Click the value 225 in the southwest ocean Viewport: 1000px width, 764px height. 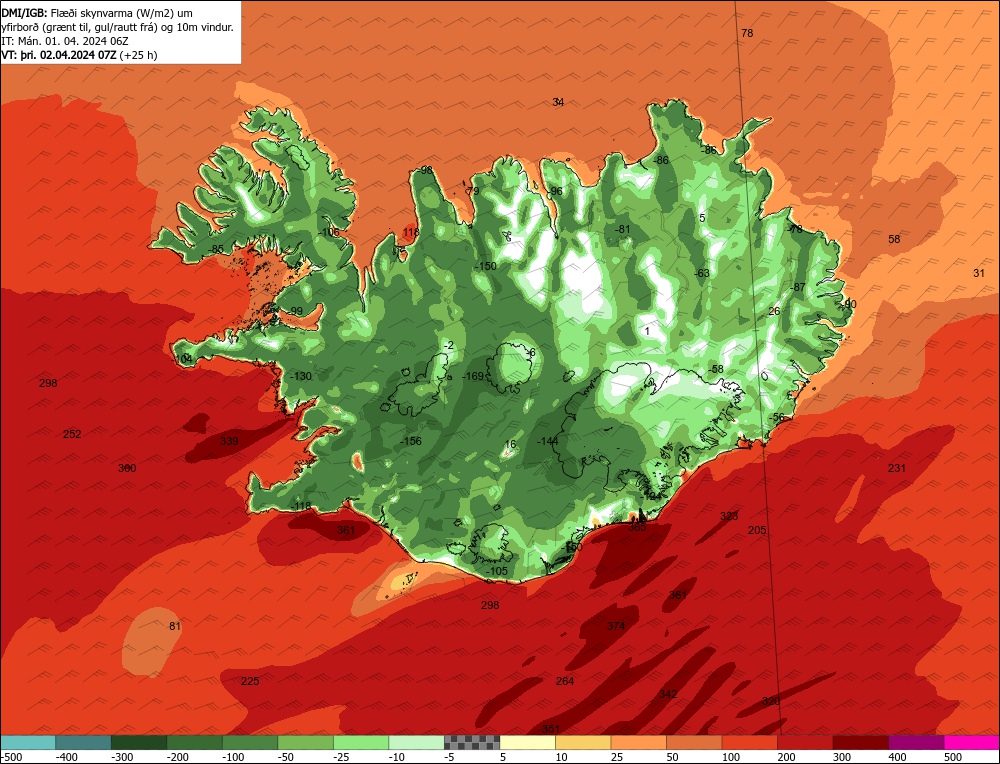pyautogui.click(x=250, y=681)
